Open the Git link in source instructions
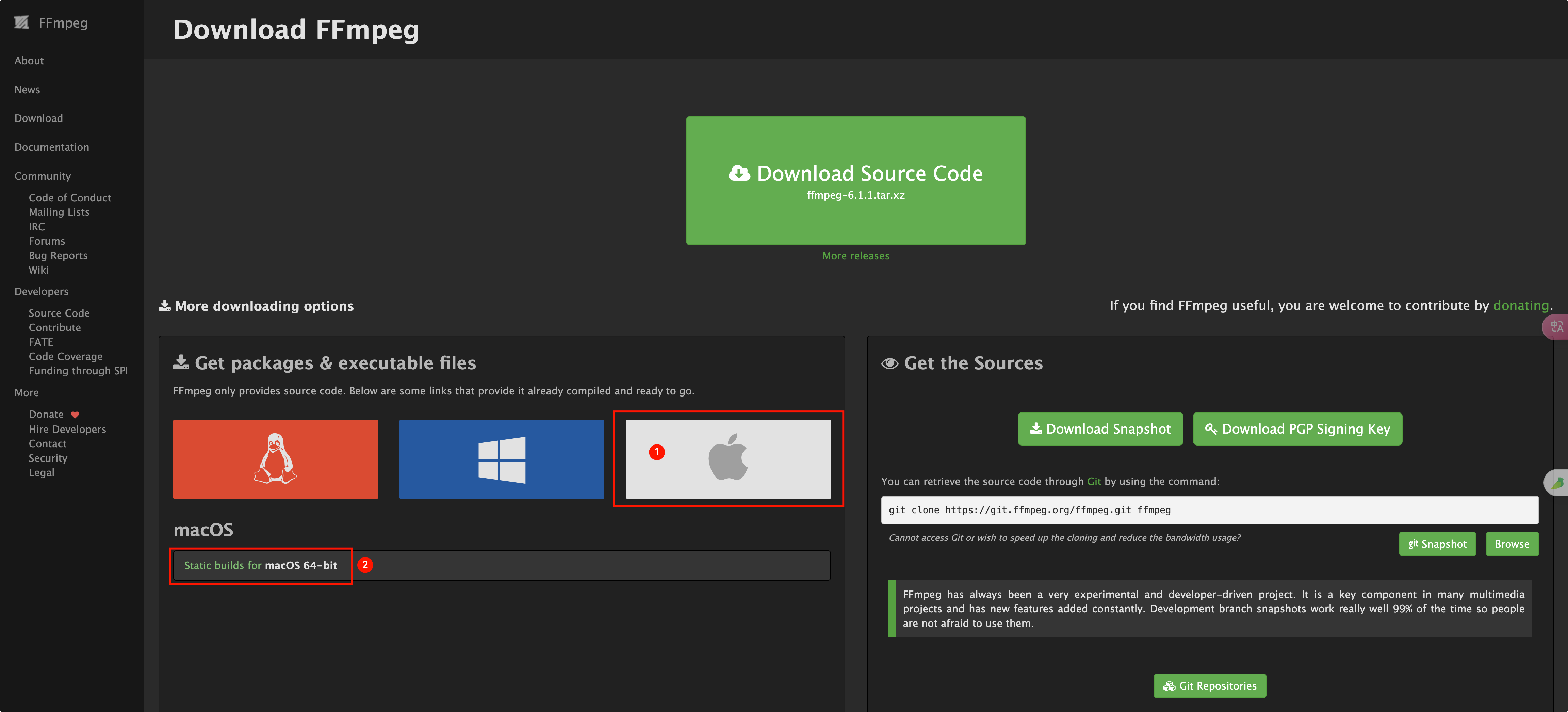Viewport: 1568px width, 712px height. (x=1093, y=481)
